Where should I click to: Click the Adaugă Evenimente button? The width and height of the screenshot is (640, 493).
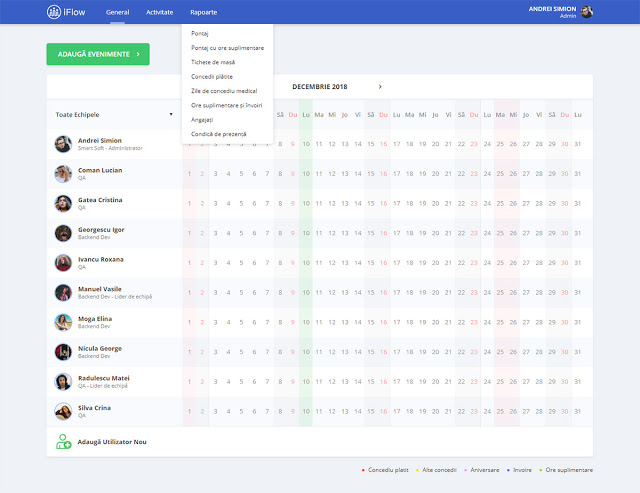pos(97,54)
